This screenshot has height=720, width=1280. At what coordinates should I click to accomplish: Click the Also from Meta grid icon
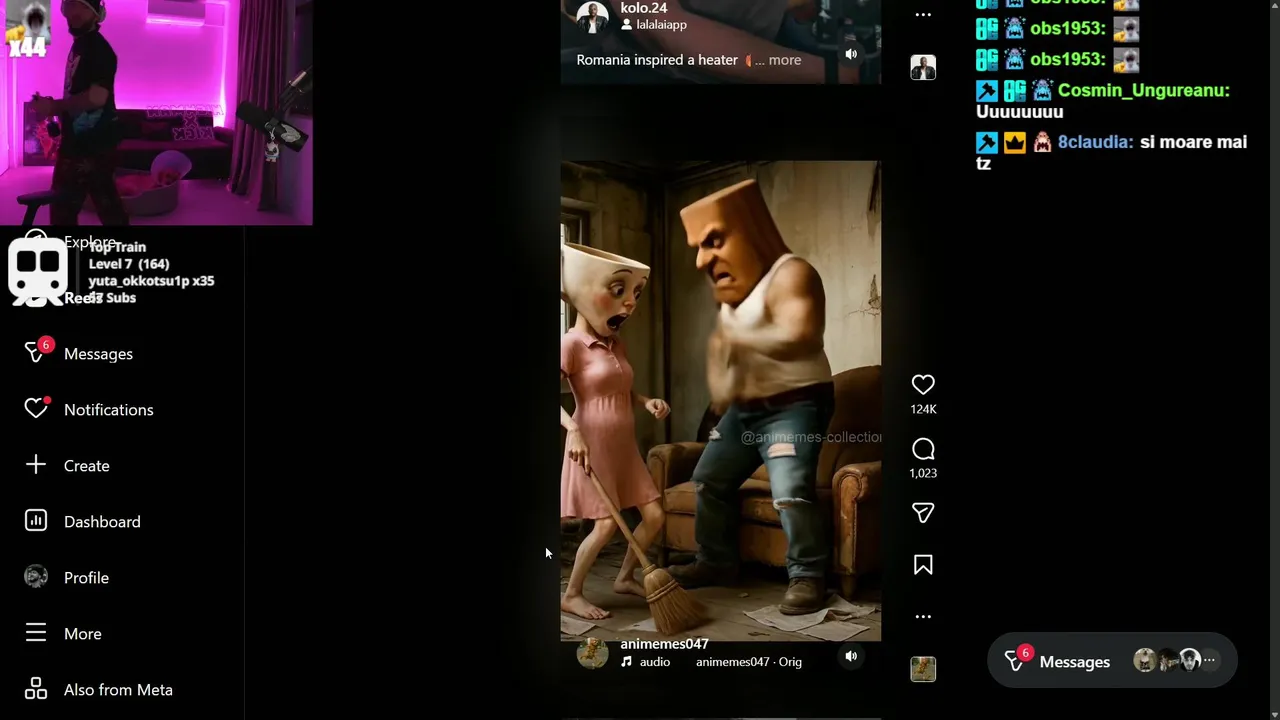coord(36,689)
